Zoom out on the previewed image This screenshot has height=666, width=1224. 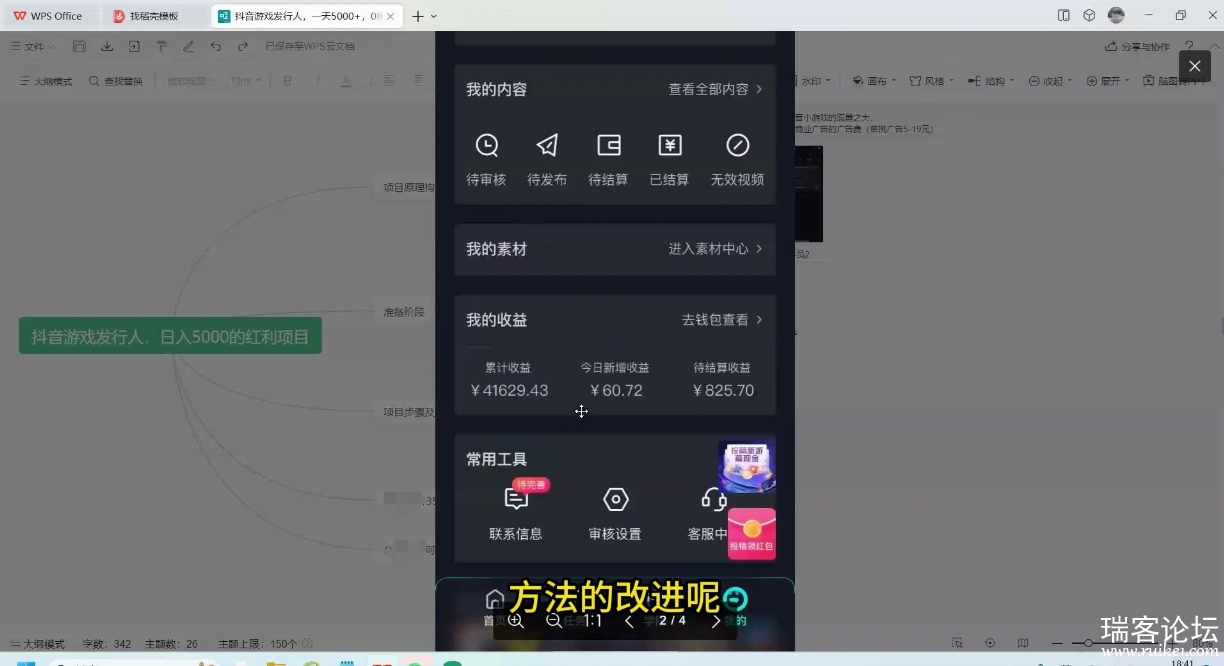tap(554, 621)
